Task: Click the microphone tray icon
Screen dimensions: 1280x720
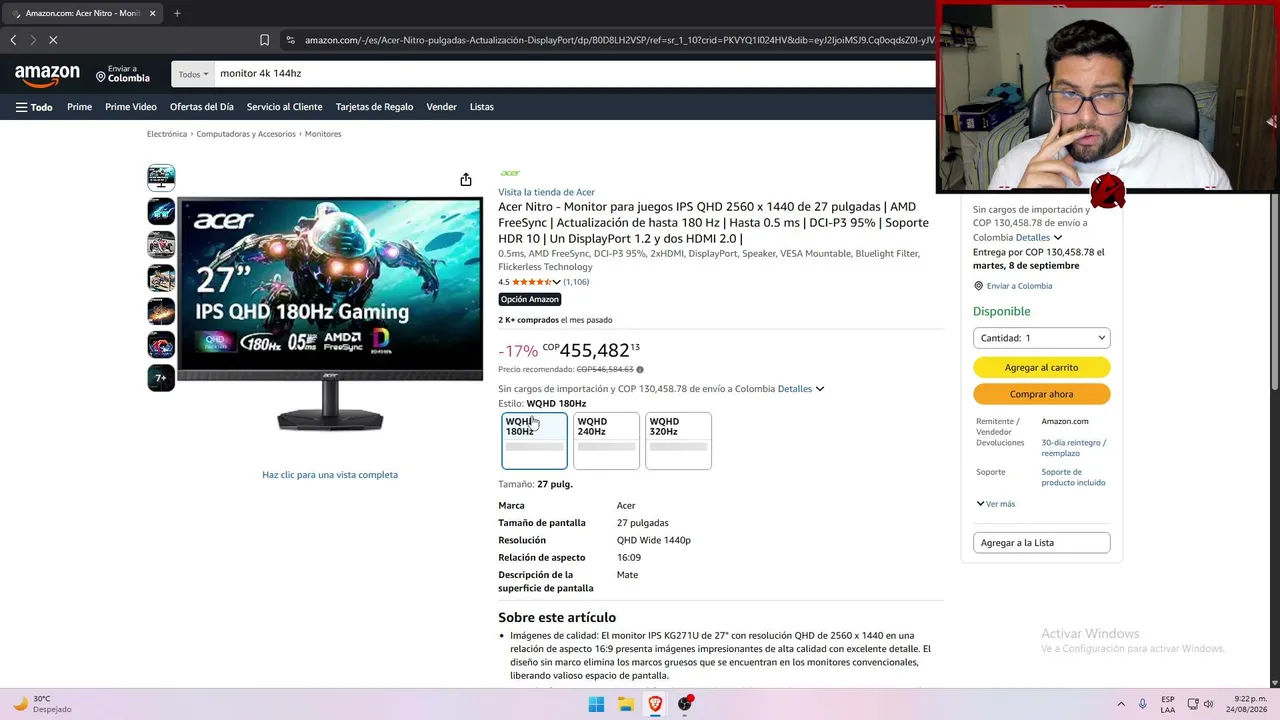Action: 1143,704
